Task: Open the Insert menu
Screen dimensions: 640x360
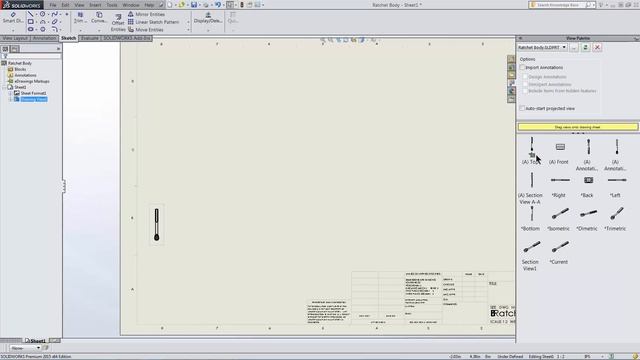Action: pos(95,5)
